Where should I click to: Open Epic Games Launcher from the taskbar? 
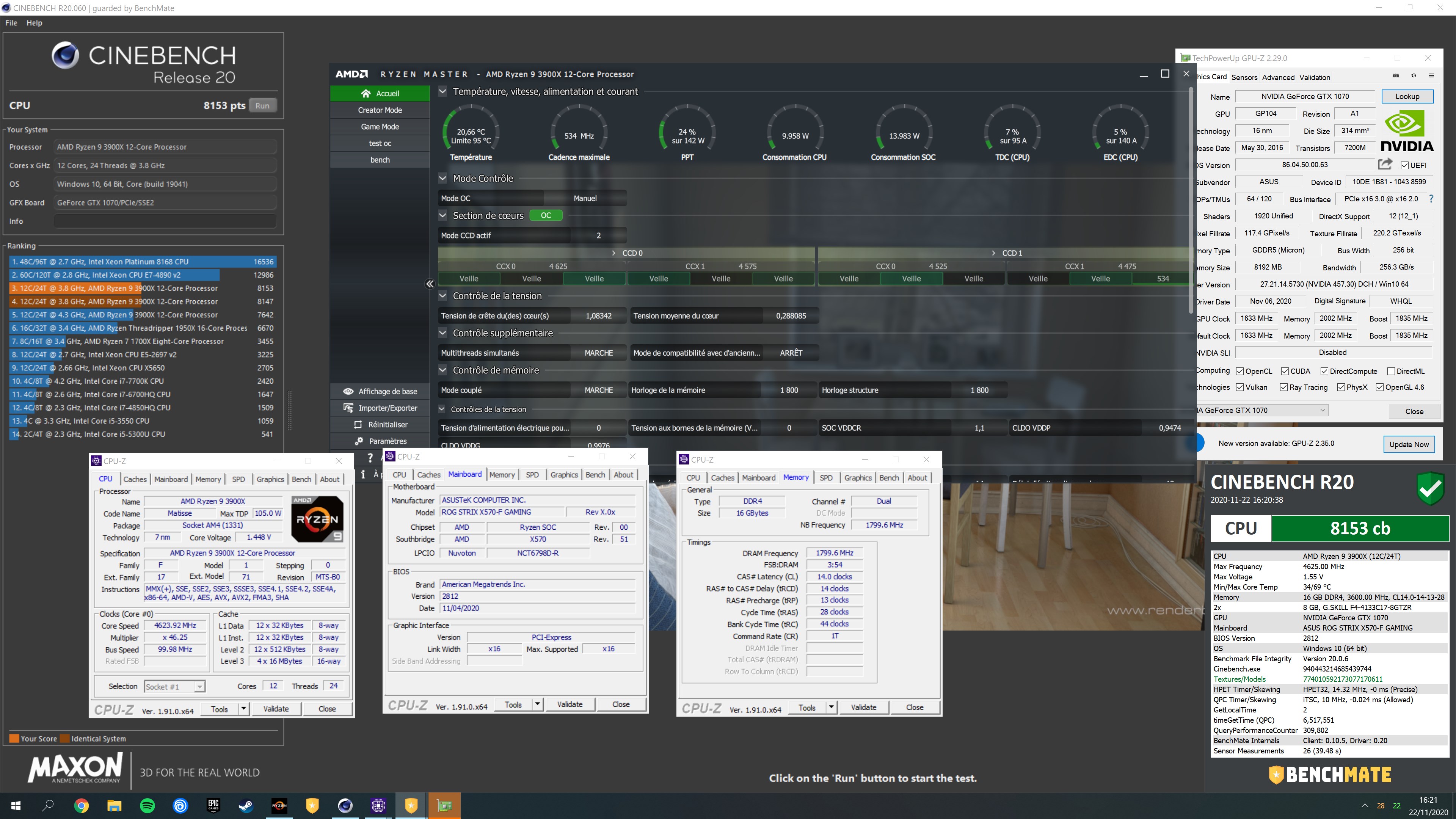[x=213, y=805]
